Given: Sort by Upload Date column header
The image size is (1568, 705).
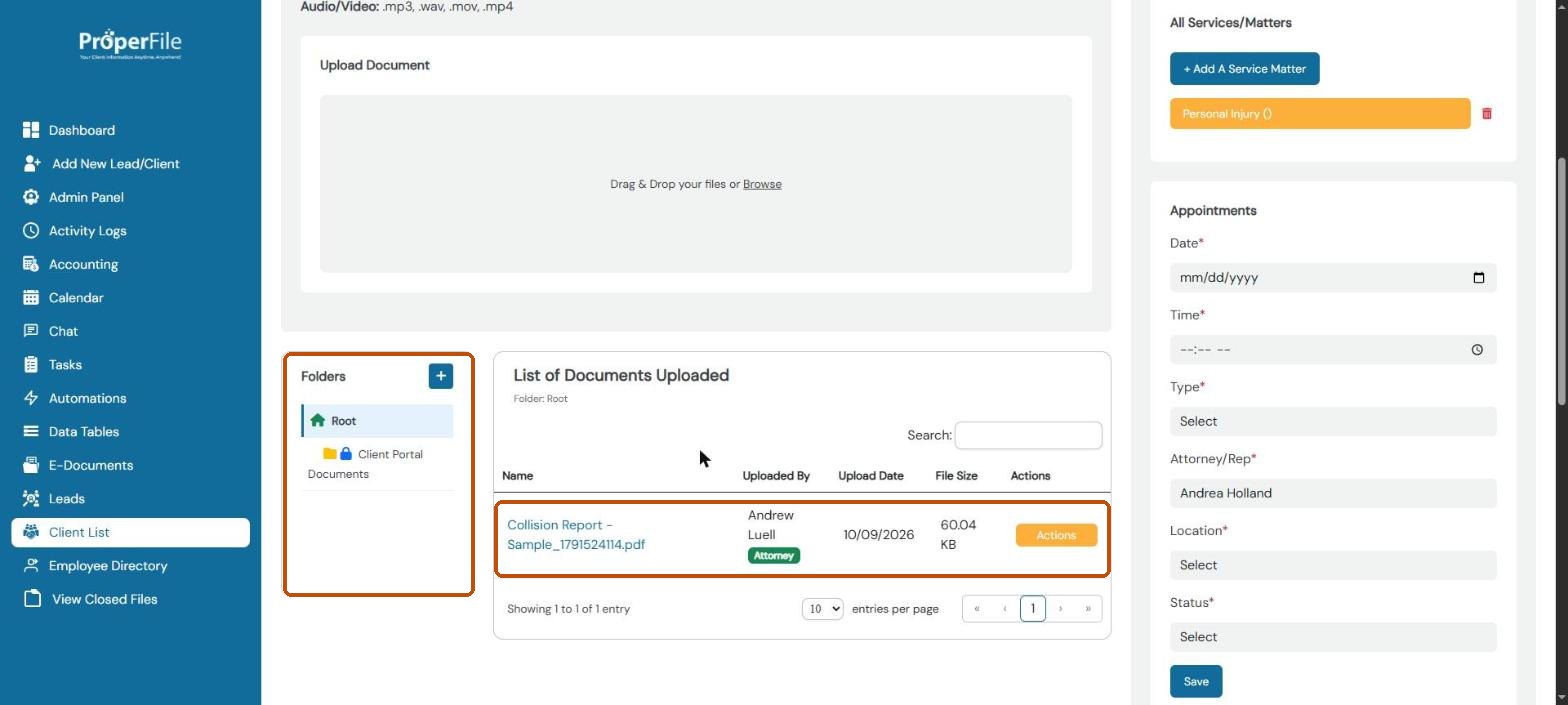Looking at the screenshot, I should (x=871, y=476).
